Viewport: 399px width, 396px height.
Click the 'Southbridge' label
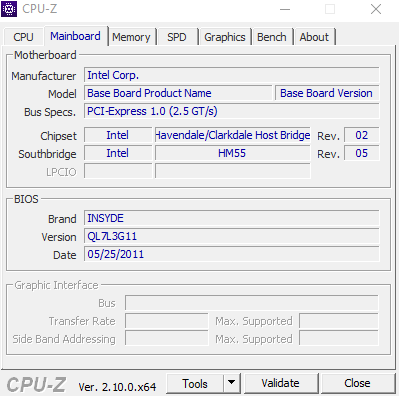(47, 154)
